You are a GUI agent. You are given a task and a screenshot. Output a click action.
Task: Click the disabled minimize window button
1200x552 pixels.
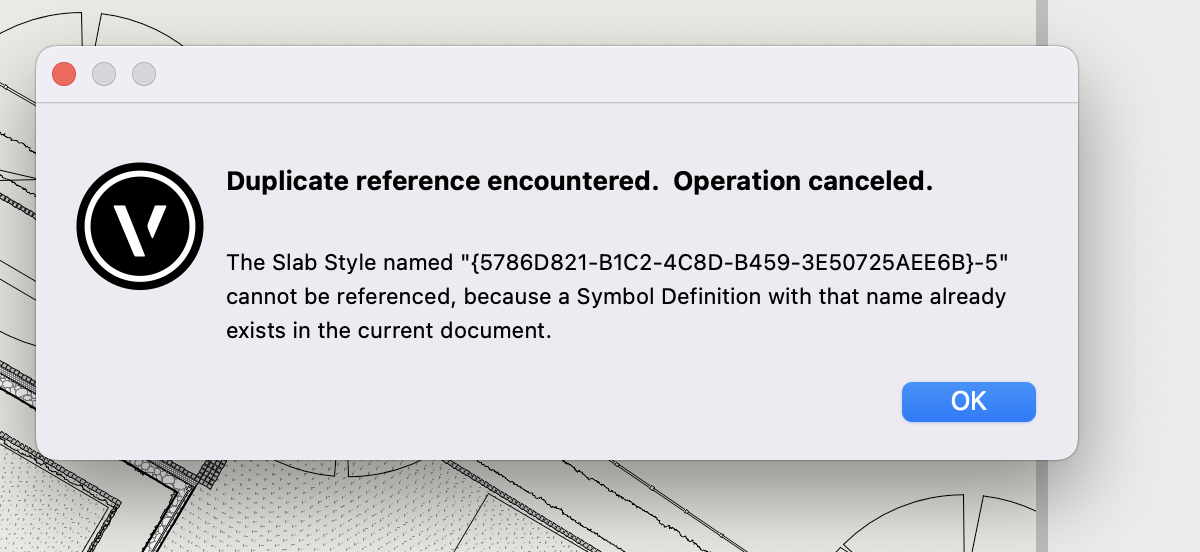click(x=104, y=74)
